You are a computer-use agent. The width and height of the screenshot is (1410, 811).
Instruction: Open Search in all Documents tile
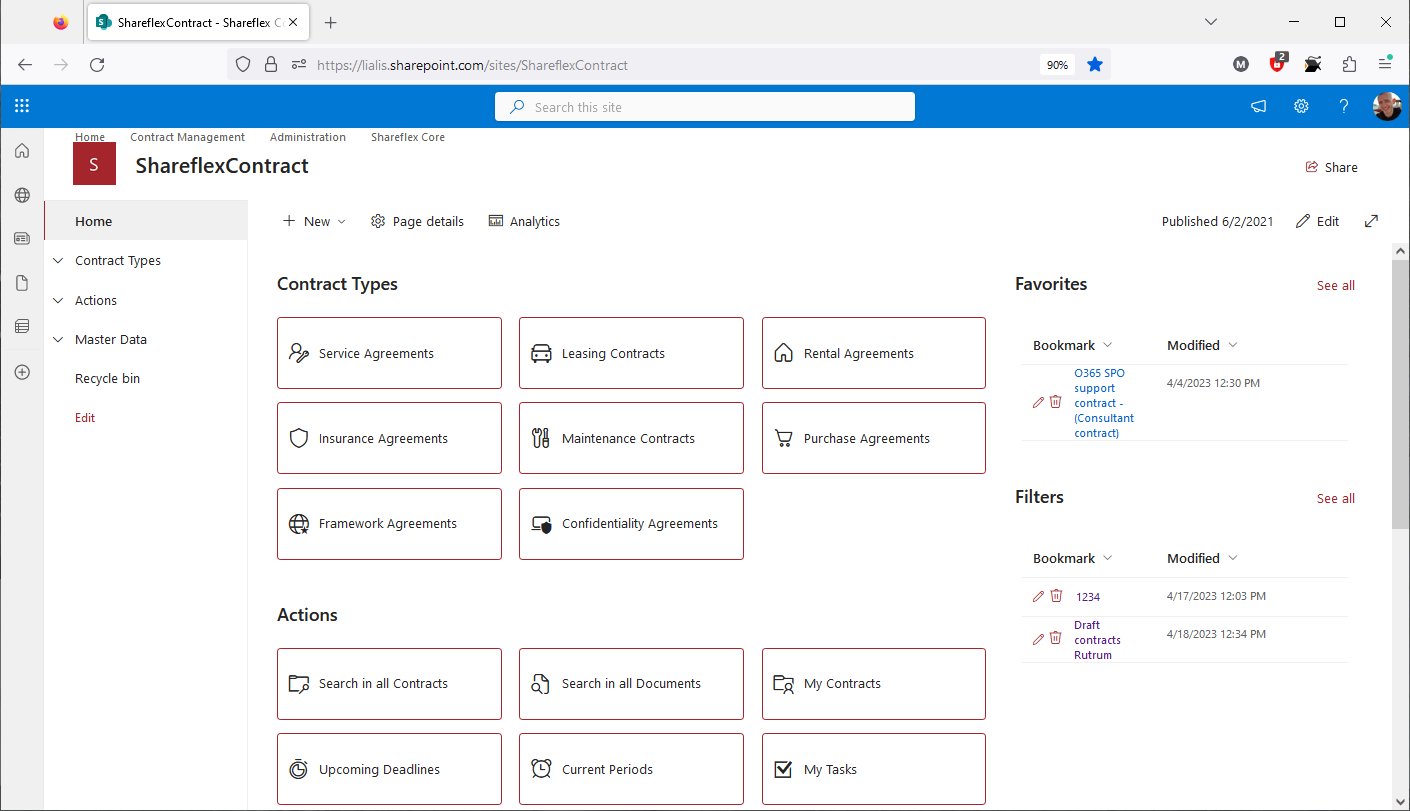(x=631, y=684)
